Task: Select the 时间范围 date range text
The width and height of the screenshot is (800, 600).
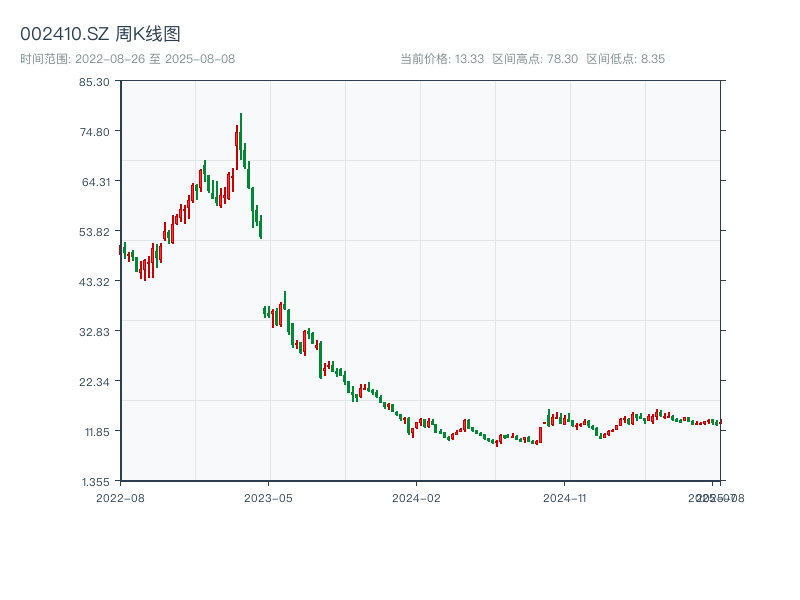Action: coord(128,59)
